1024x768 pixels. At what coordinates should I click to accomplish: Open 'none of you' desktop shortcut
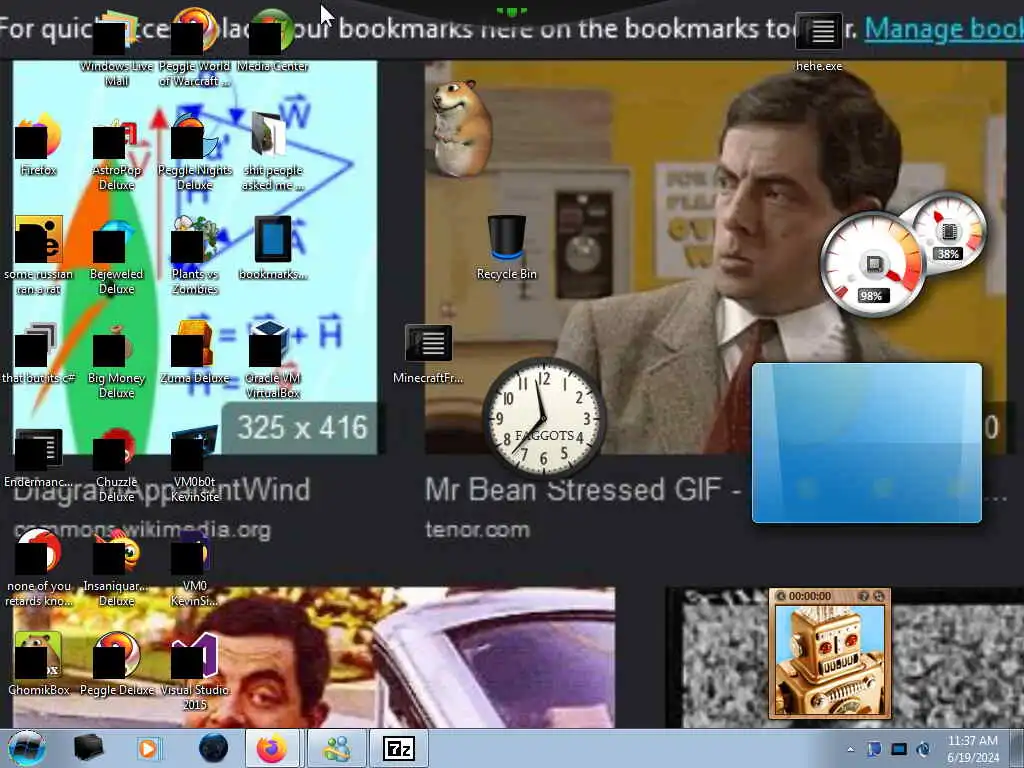39,568
